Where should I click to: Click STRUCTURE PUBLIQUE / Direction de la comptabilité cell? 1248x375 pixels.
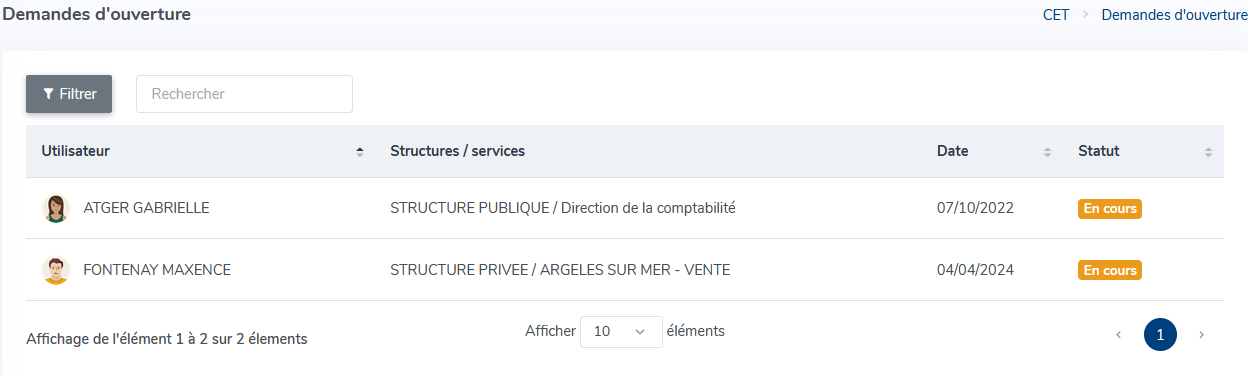pyautogui.click(x=562, y=208)
